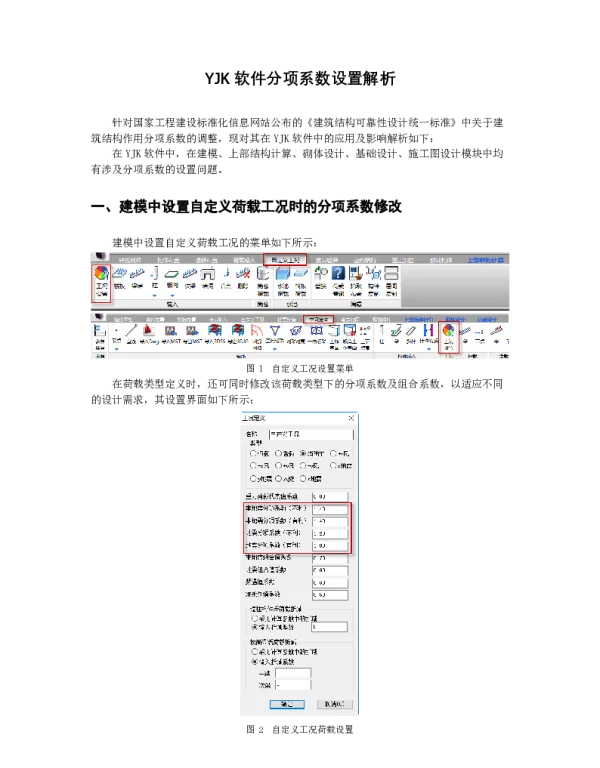Click the green parallelogram slab icon in upper ribbon
Viewport: 600px width, 768px height.
tap(172, 274)
